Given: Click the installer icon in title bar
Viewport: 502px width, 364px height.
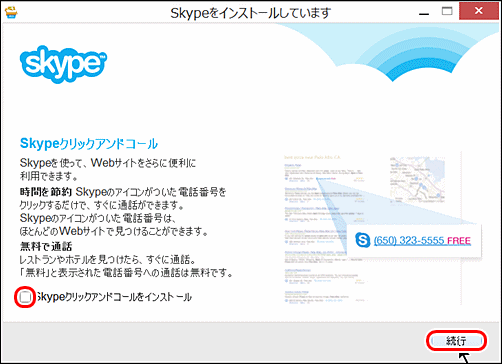Looking at the screenshot, I should click(x=11, y=12).
